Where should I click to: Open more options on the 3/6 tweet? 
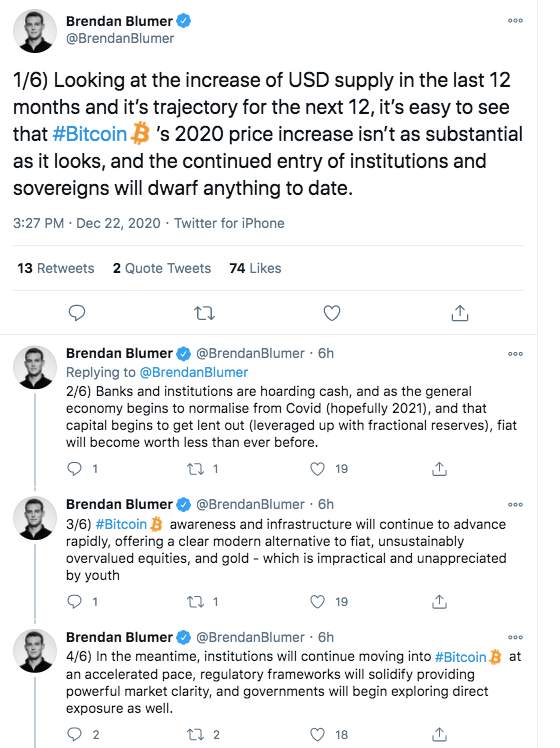click(x=515, y=504)
